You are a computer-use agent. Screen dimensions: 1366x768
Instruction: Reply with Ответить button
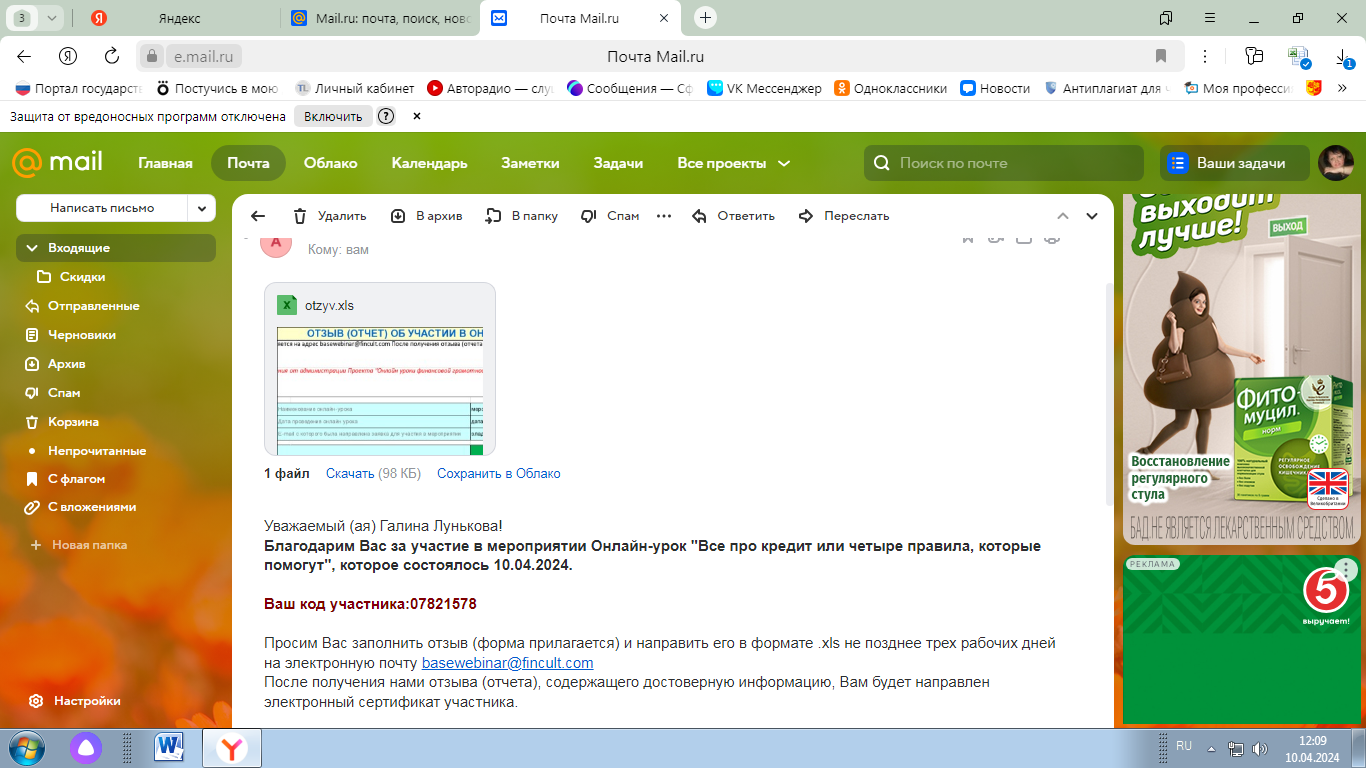click(x=733, y=216)
